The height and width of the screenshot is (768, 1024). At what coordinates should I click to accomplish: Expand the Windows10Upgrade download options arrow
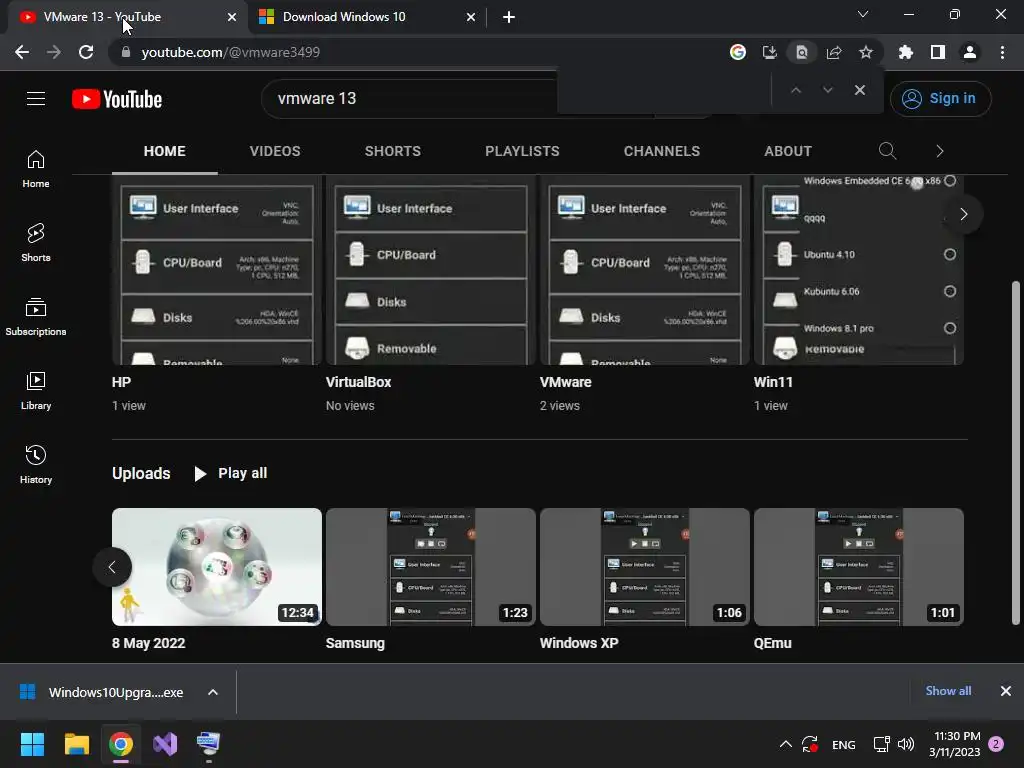point(213,692)
